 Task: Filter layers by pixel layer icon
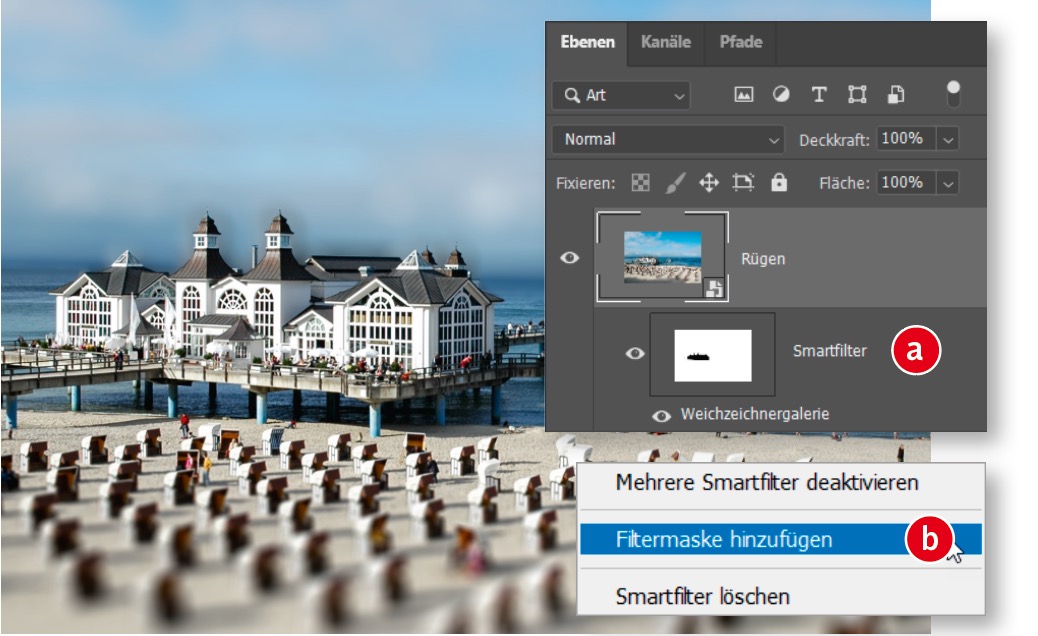(x=743, y=95)
